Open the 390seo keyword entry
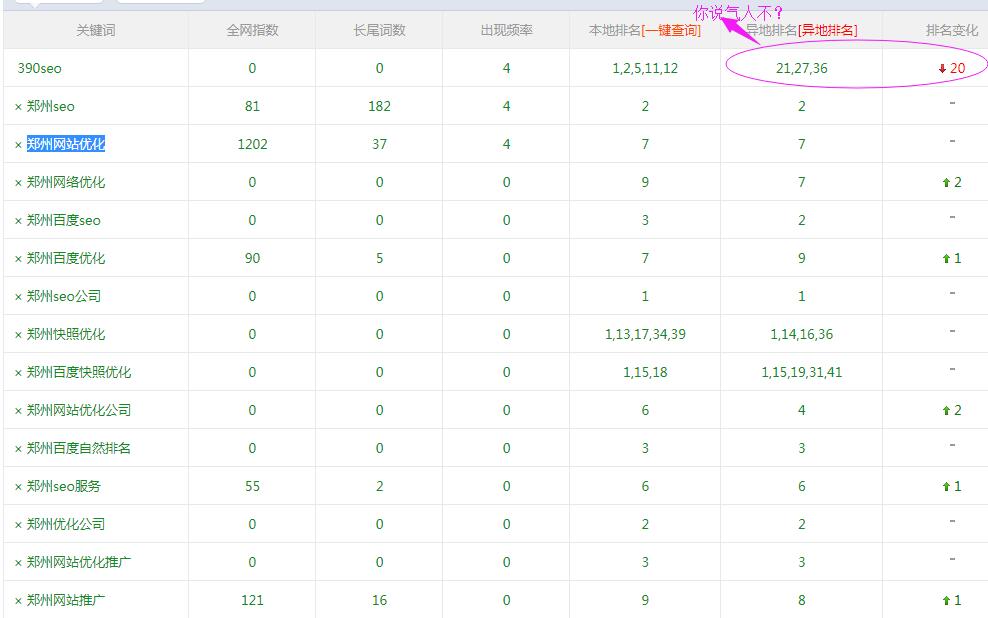 pos(39,69)
